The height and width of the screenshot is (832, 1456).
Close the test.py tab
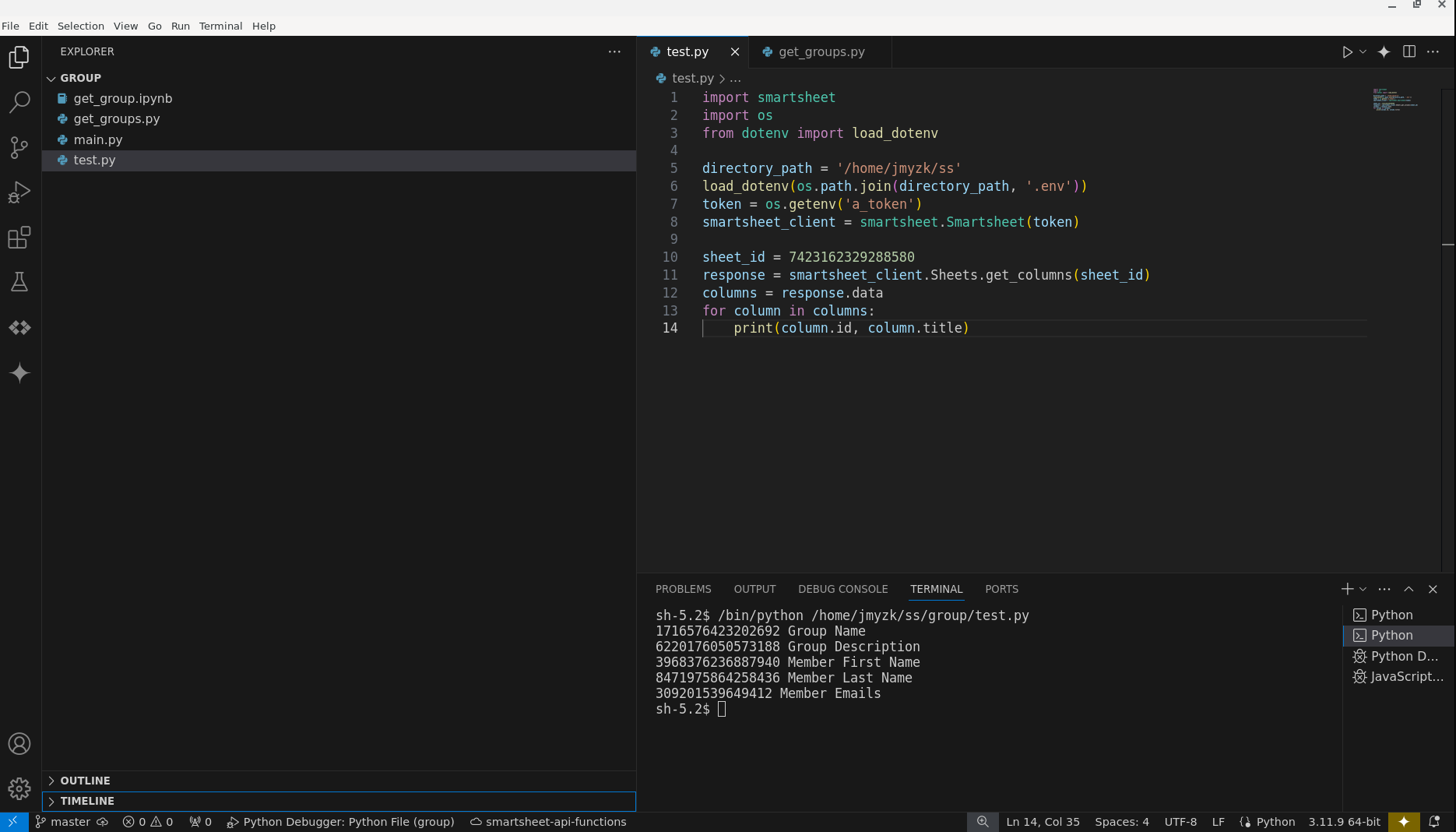click(x=734, y=51)
